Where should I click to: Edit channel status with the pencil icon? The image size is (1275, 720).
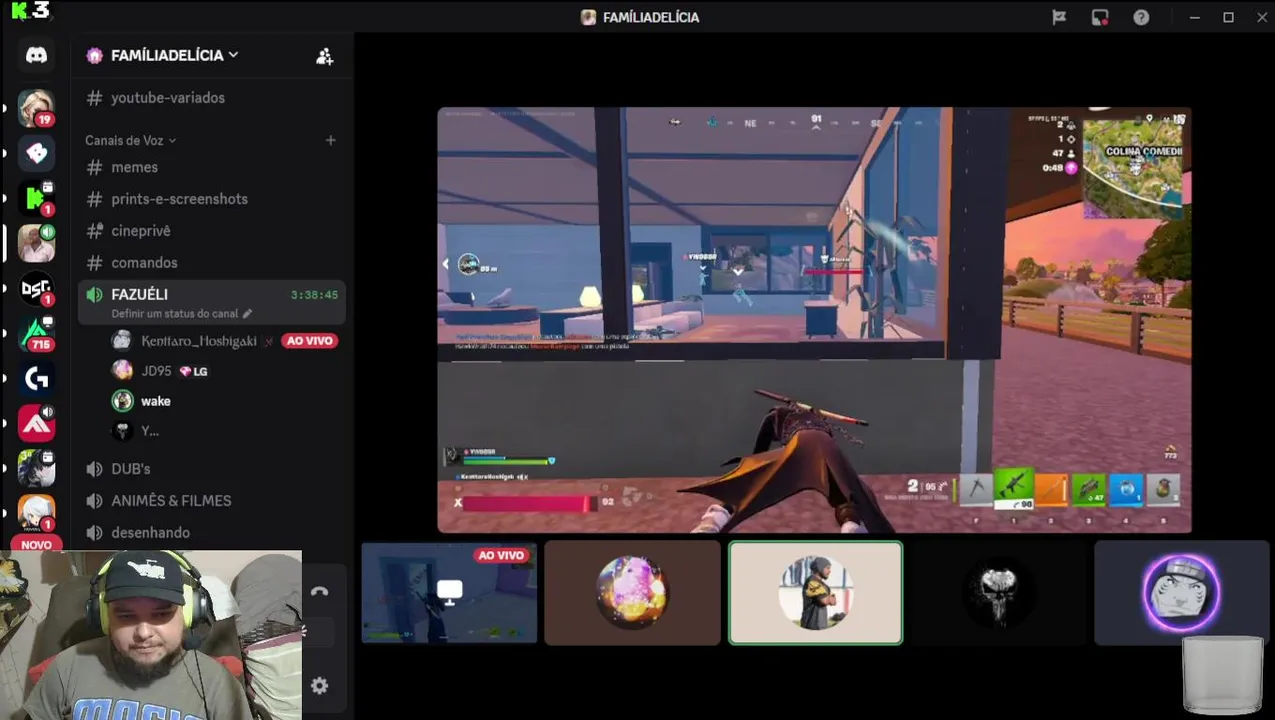(247, 313)
